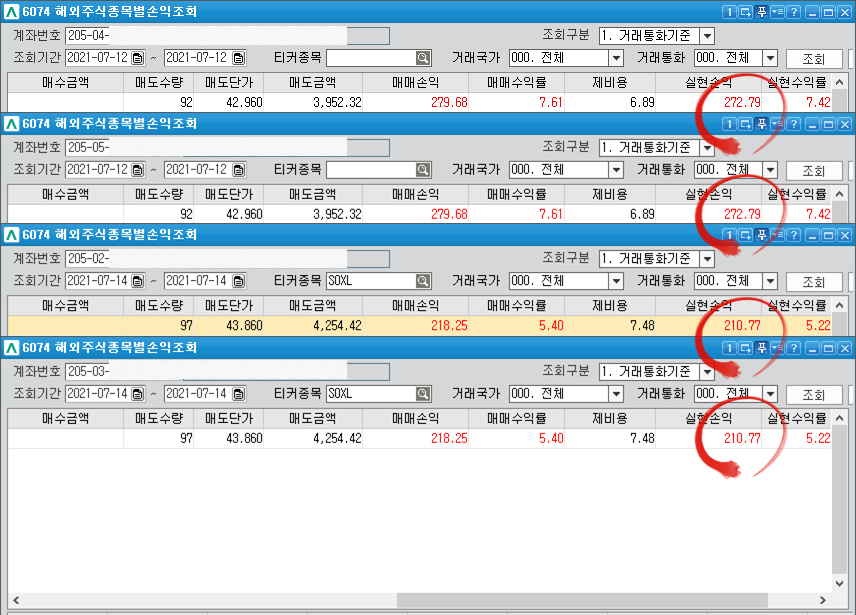Screen dimensions: 856x615
Task: Open end-date calendar in 205-05 window
Action: [x=239, y=170]
